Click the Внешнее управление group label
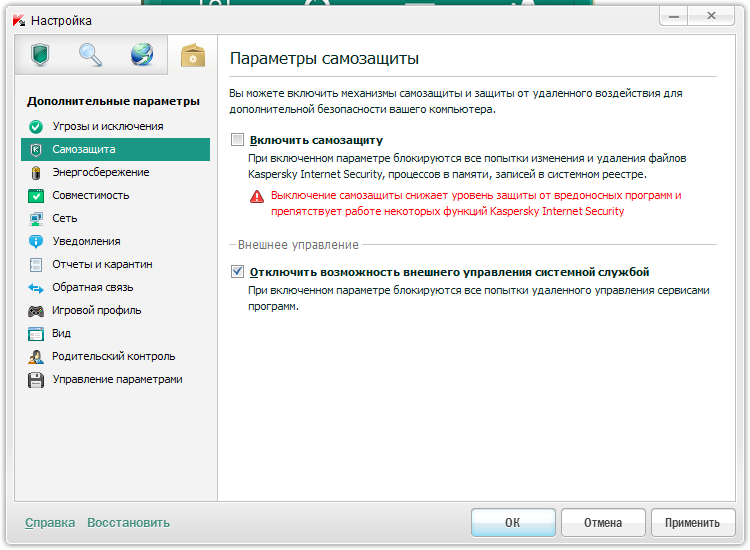Screen dimensions: 750x550 298,245
